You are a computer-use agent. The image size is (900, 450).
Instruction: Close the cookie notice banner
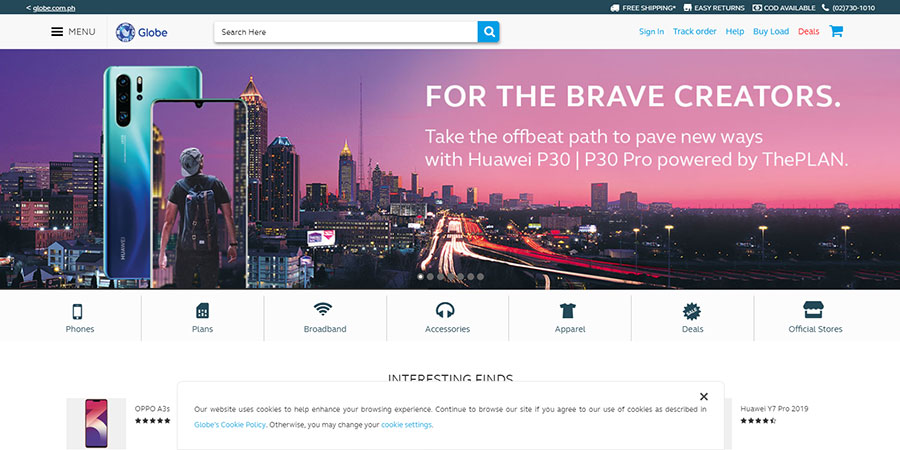704,397
